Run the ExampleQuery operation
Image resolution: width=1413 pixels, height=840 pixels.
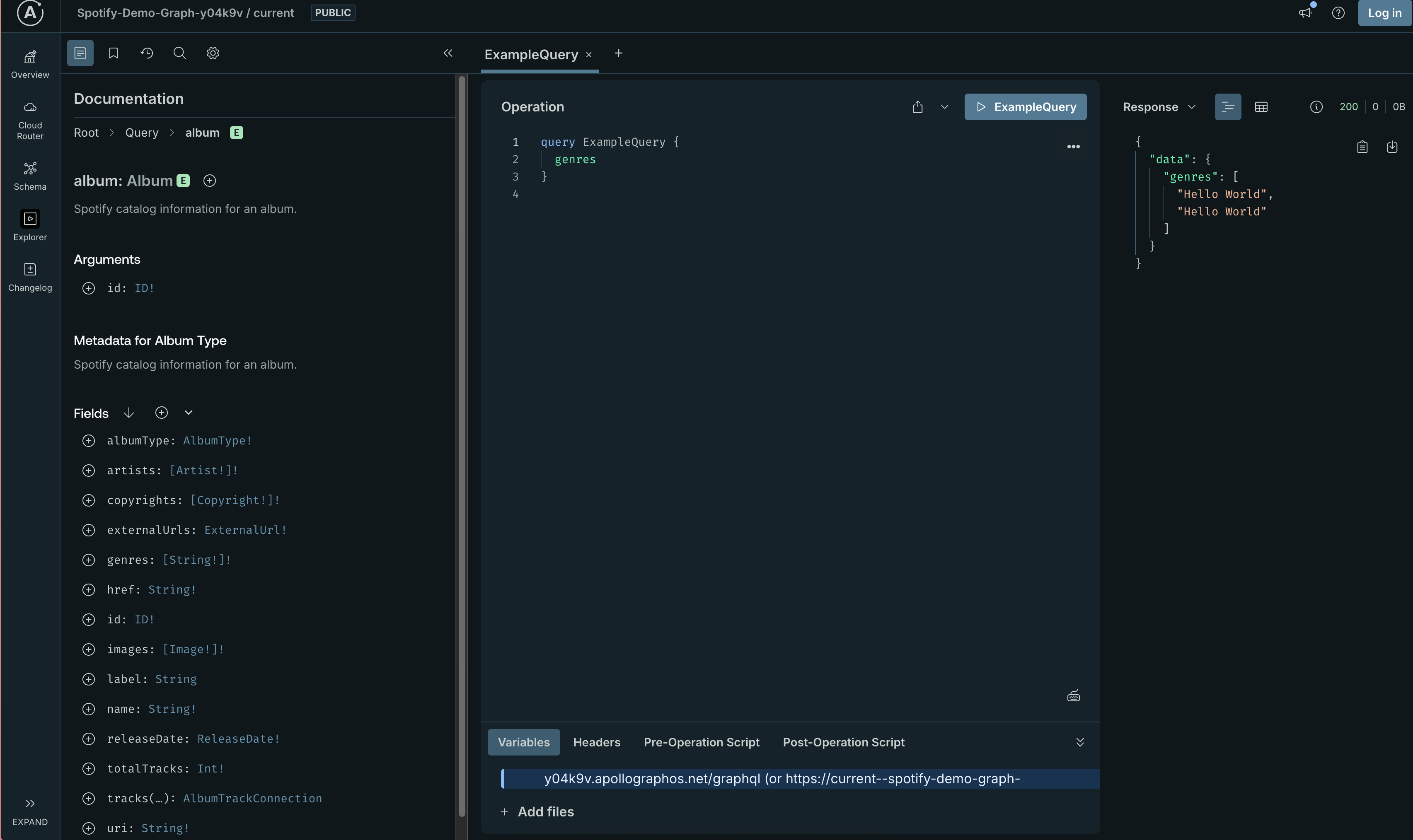click(x=1025, y=107)
